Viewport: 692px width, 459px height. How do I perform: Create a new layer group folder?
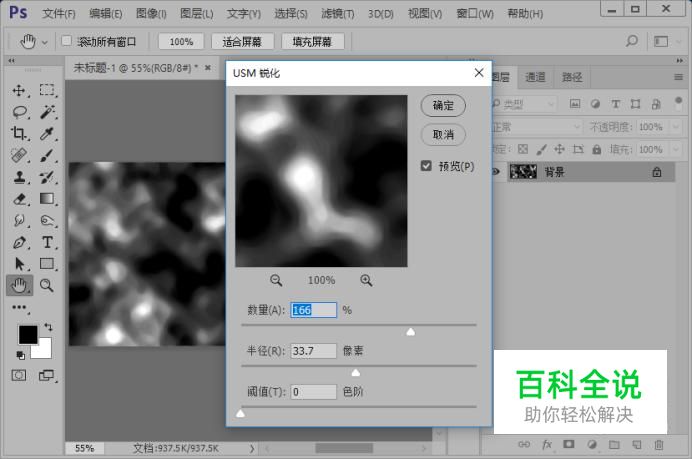pyautogui.click(x=614, y=444)
